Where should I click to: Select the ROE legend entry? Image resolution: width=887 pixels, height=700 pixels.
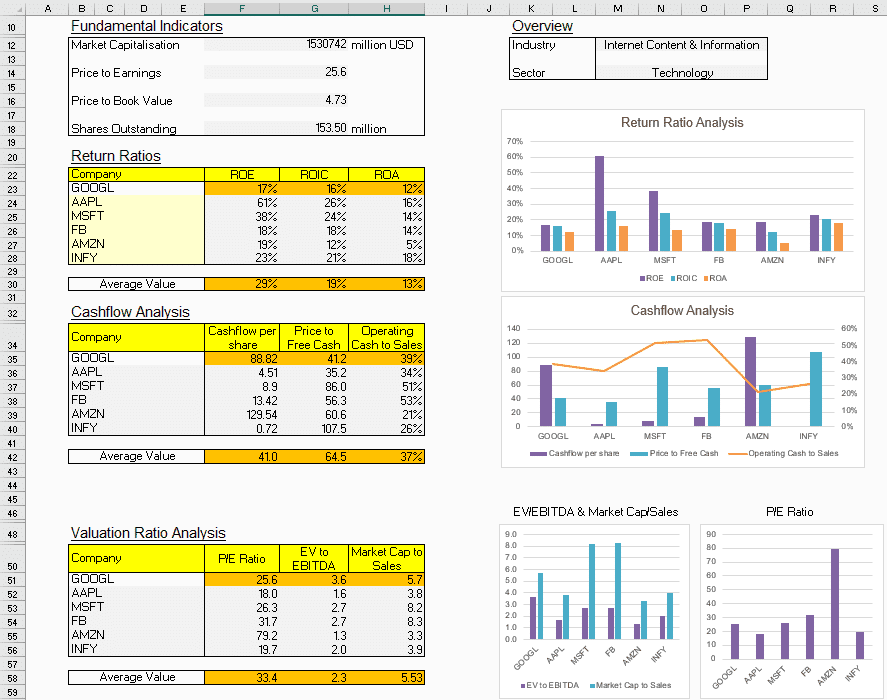click(x=655, y=278)
